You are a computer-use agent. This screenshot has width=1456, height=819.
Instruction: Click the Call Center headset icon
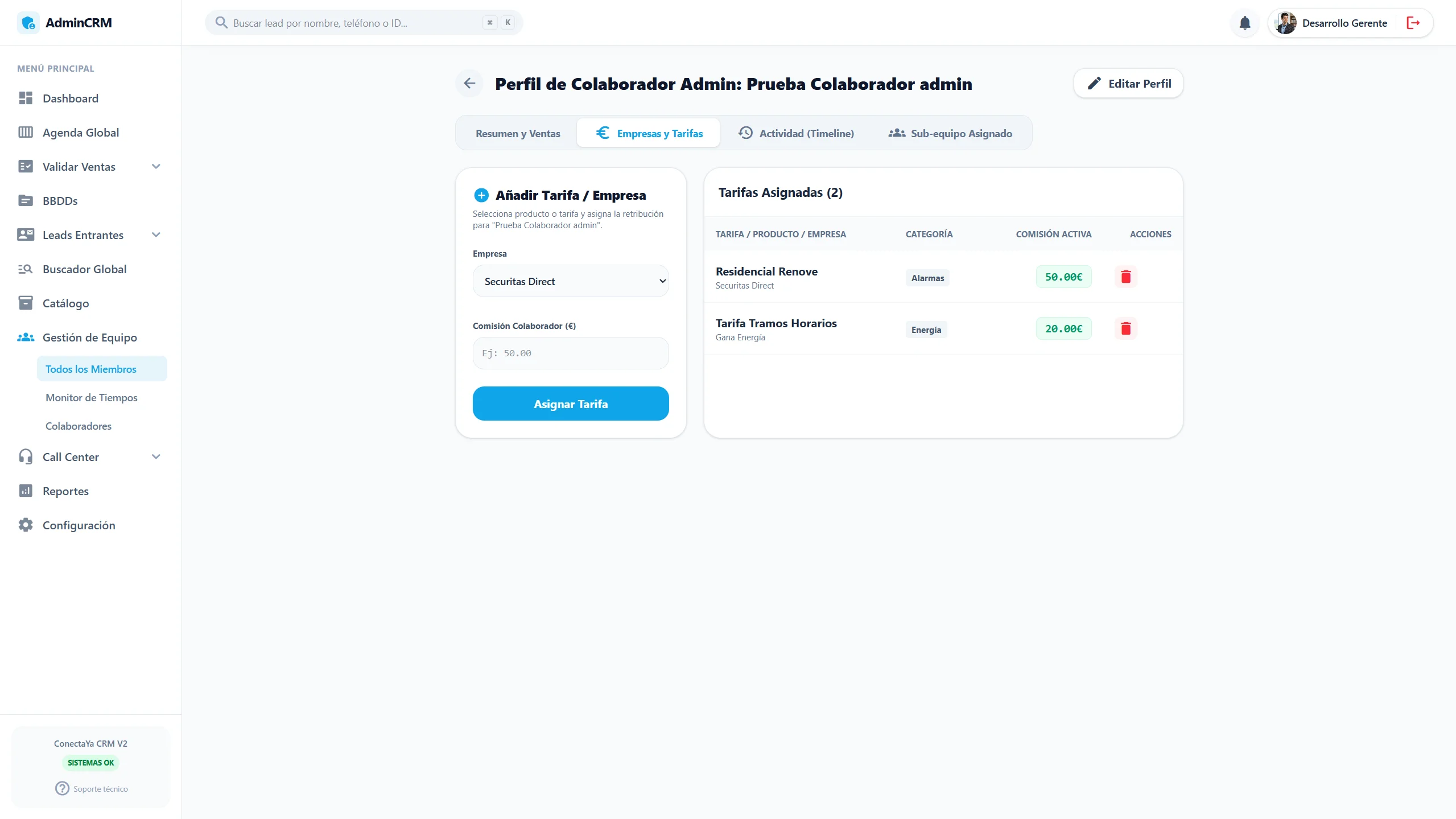26,456
